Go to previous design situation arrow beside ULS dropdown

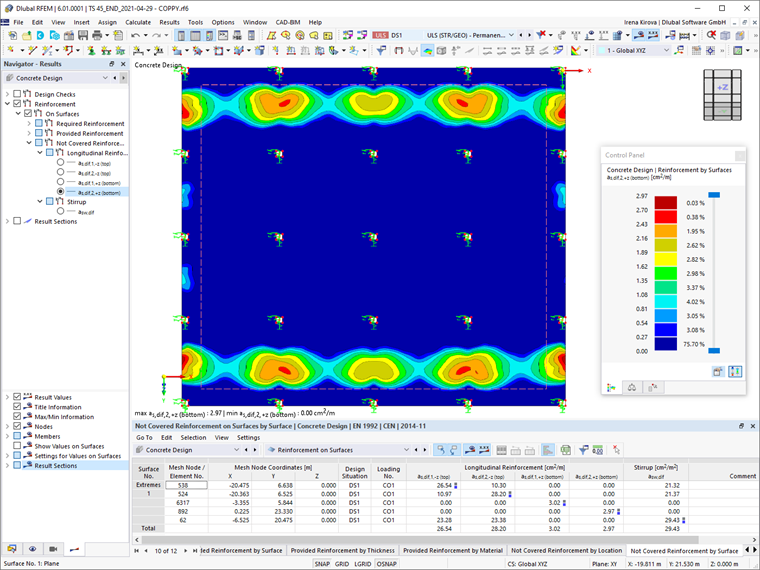tap(521, 35)
